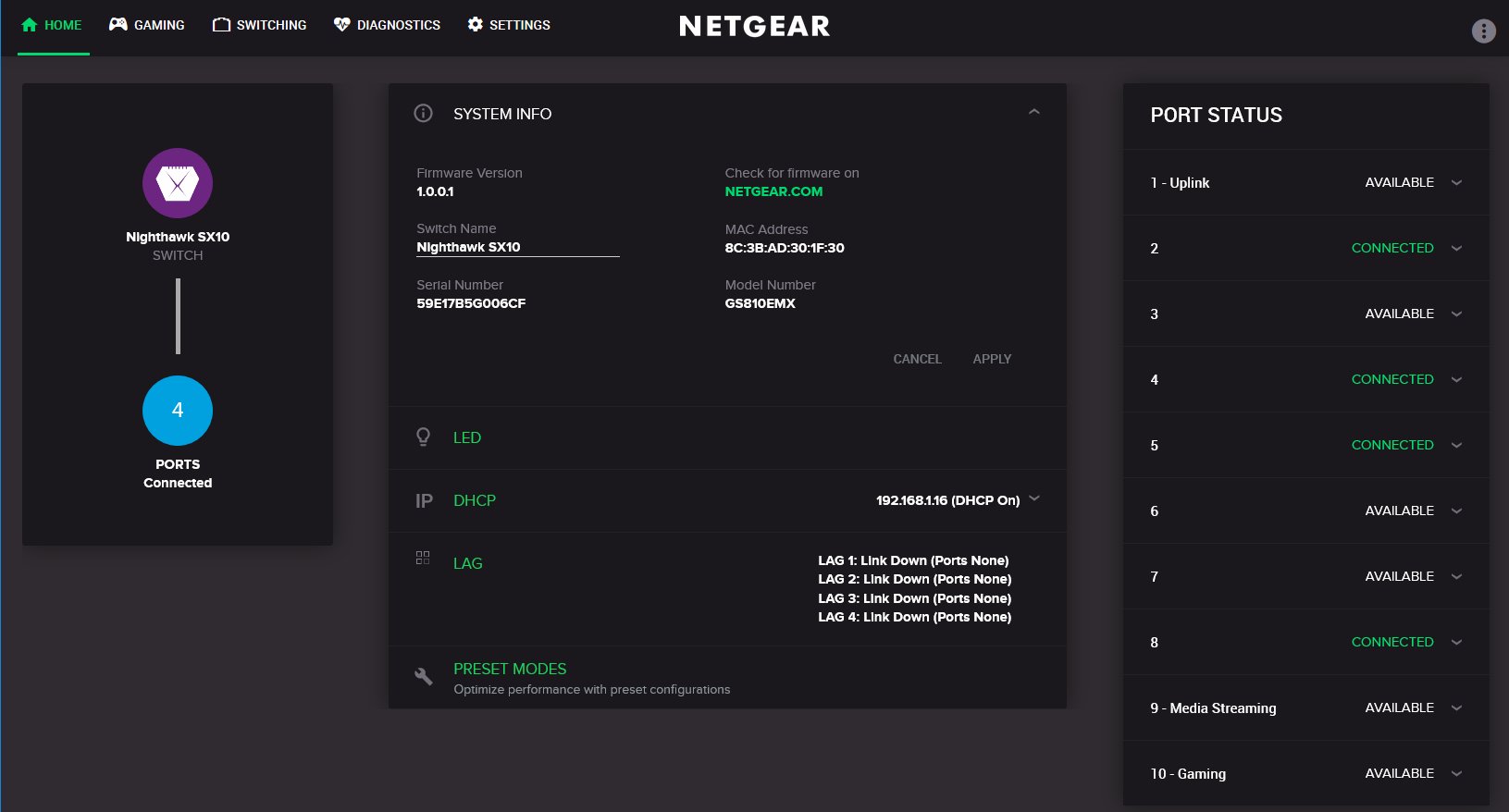The height and width of the screenshot is (812, 1509).
Task: Expand port 1 Uplink details
Action: 1456,183
